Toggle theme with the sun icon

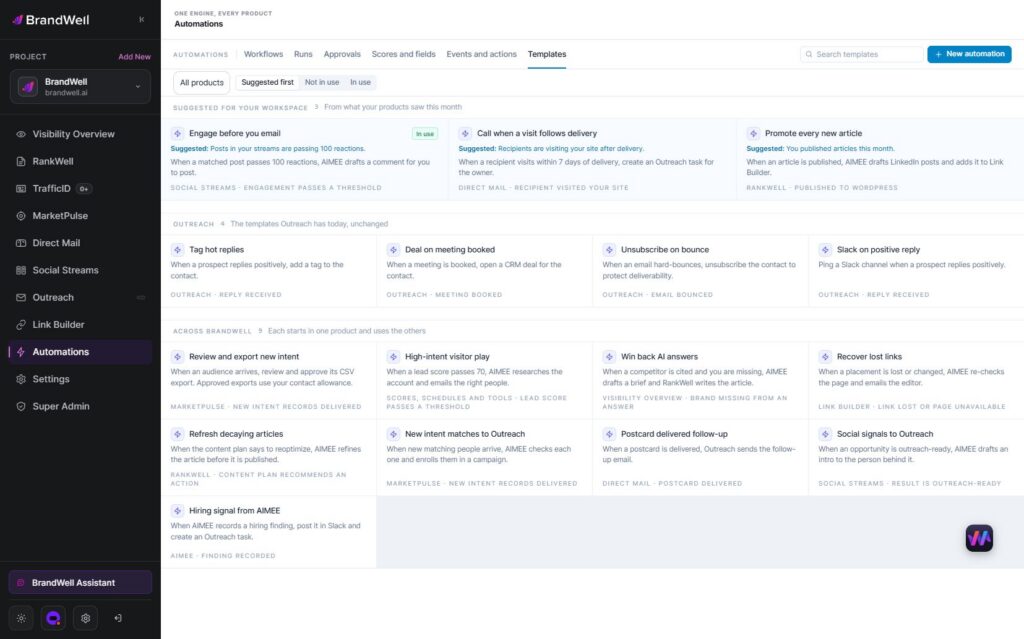click(x=22, y=618)
